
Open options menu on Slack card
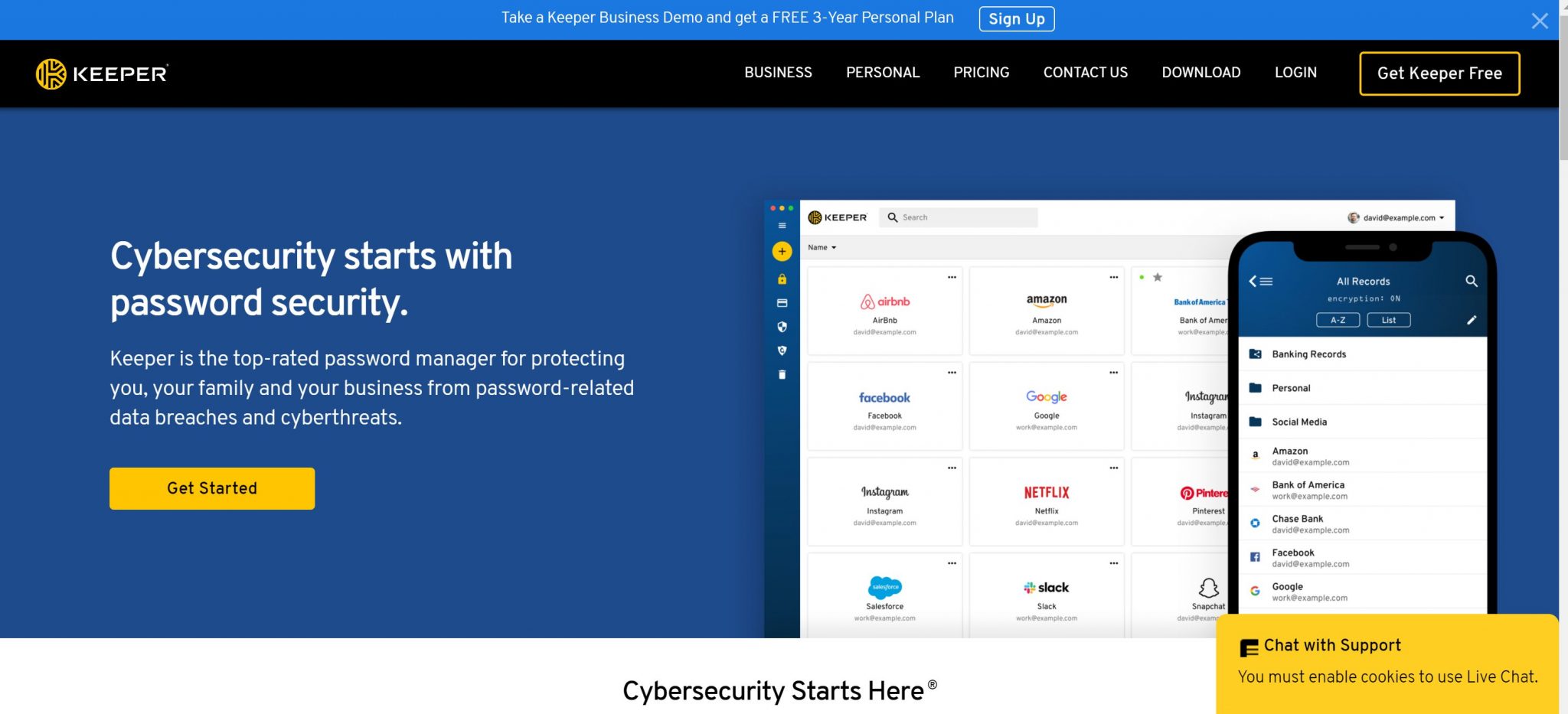pyautogui.click(x=1114, y=563)
